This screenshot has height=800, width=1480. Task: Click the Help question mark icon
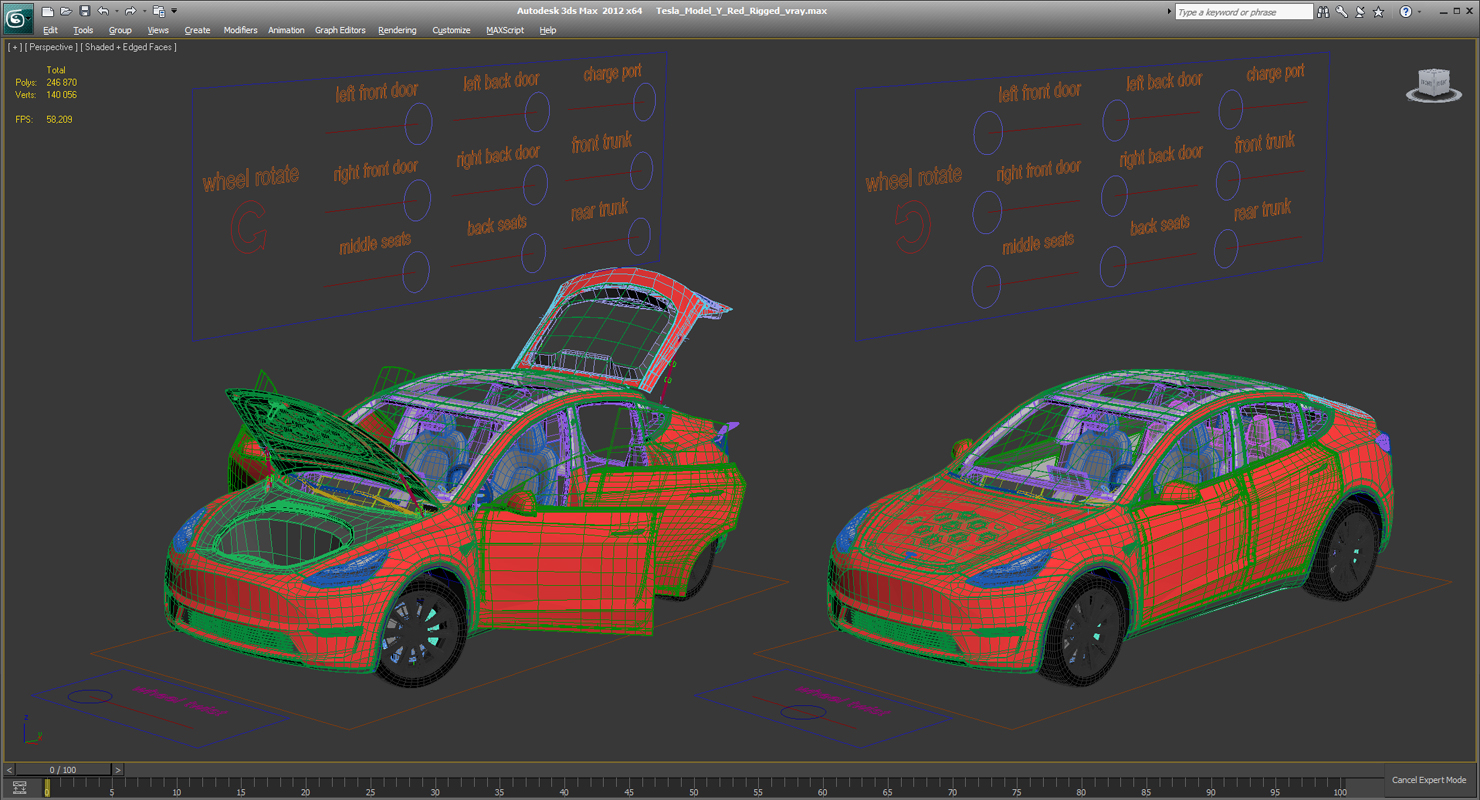point(1405,12)
